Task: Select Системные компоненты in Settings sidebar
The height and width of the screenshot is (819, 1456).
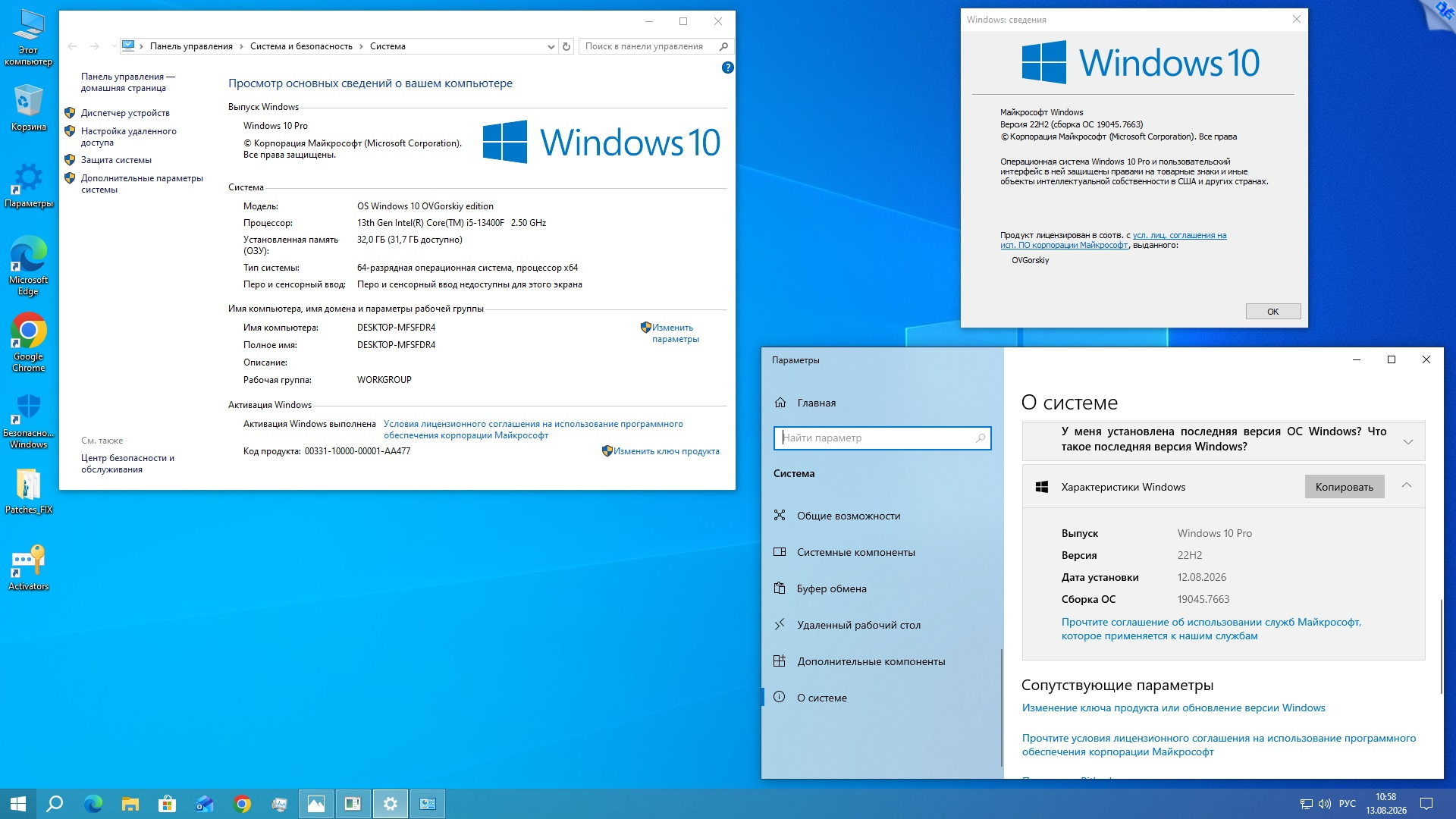Action: 855,552
